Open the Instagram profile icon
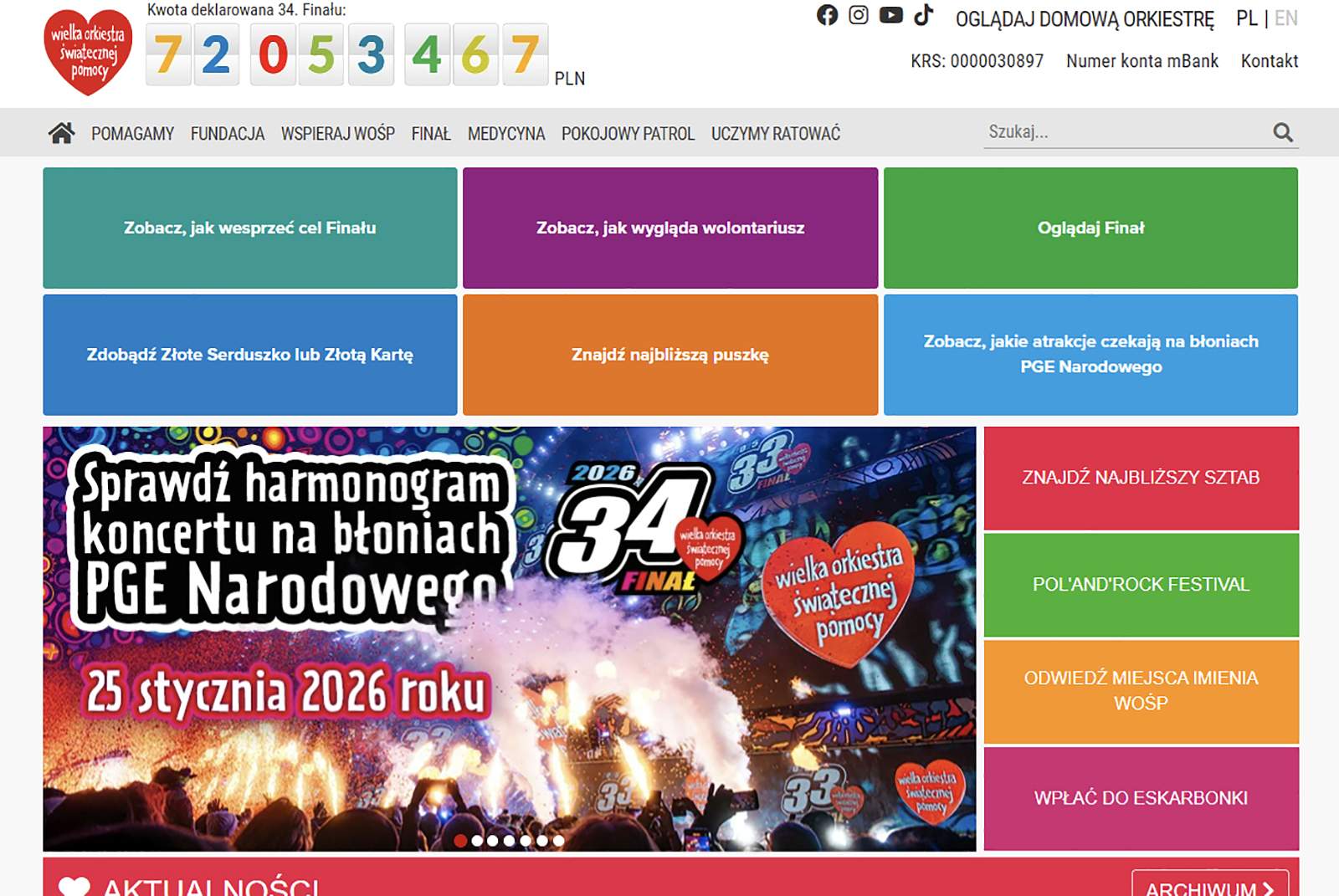 859,15
